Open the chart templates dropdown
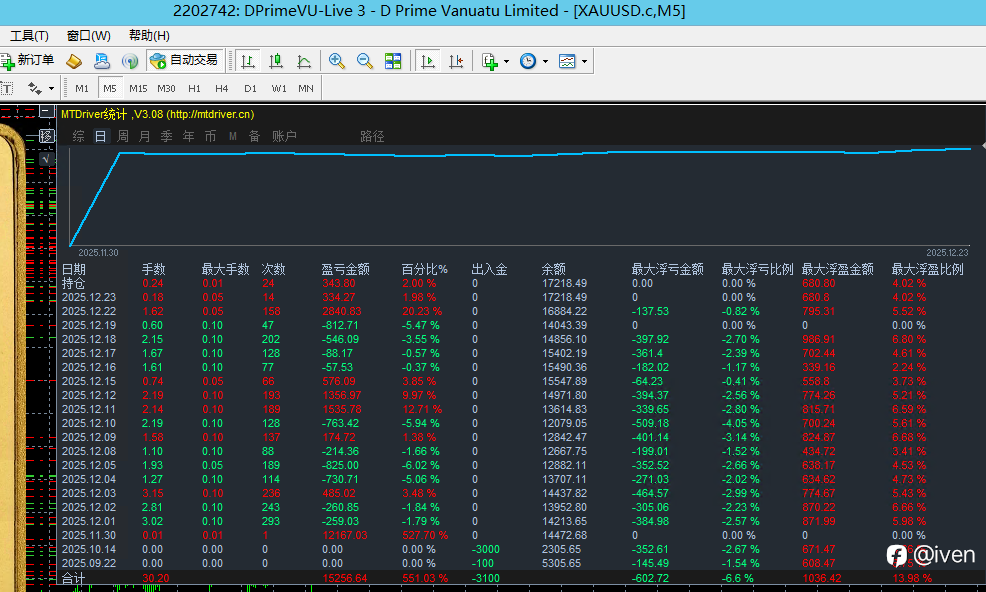The height and width of the screenshot is (592, 986). click(573, 61)
